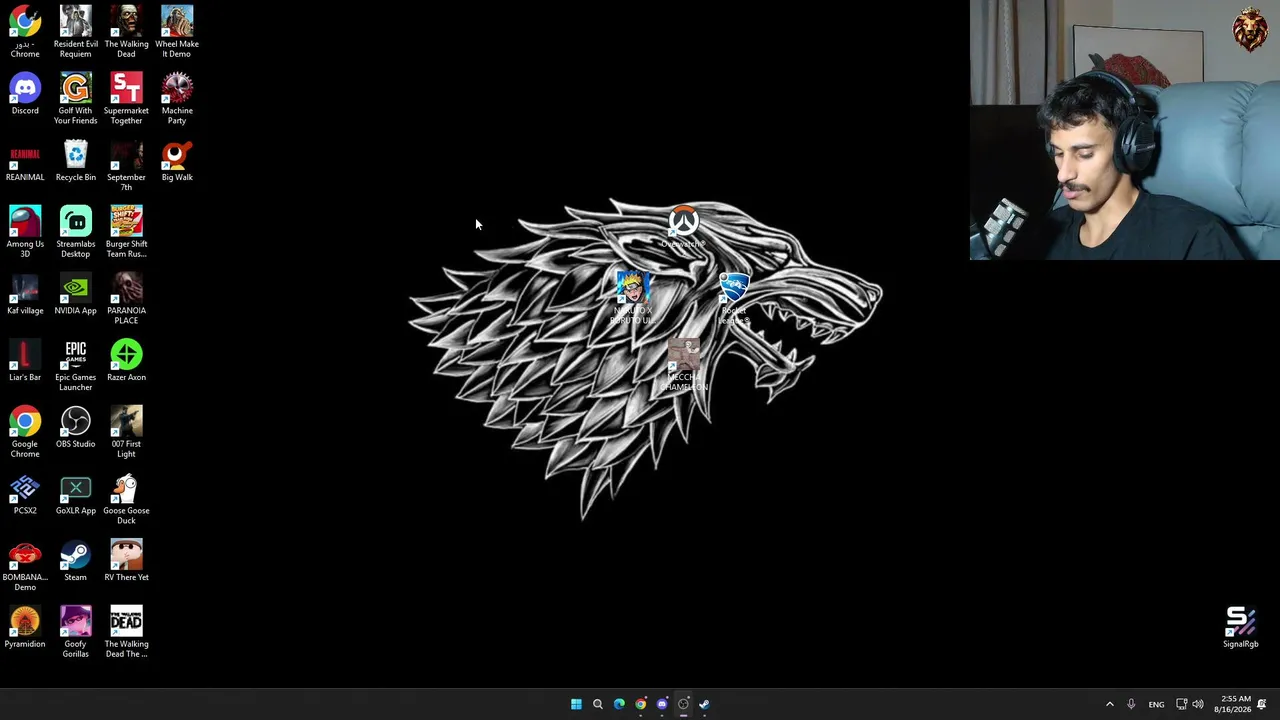
Task: Select the PARANOIA PLACE shortcut
Action: tap(126, 299)
